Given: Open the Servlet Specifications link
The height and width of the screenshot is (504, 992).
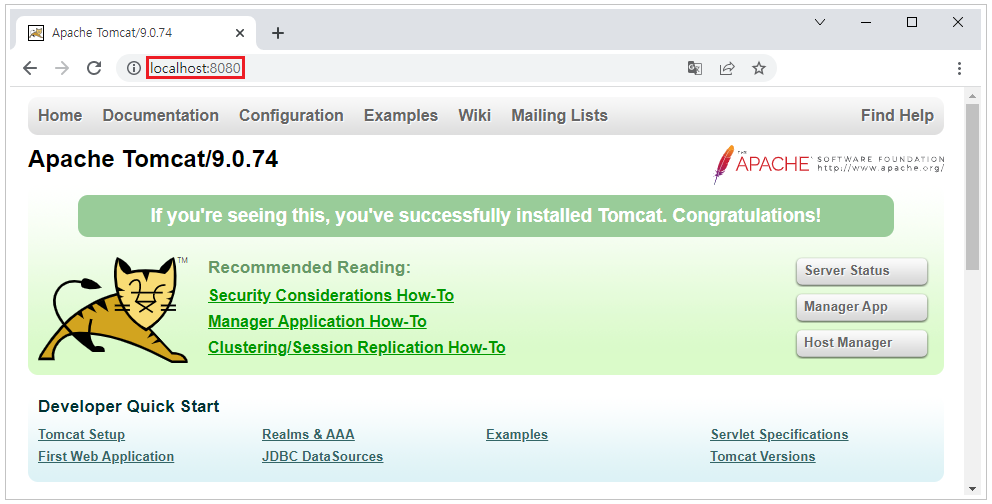Looking at the screenshot, I should tap(779, 434).
